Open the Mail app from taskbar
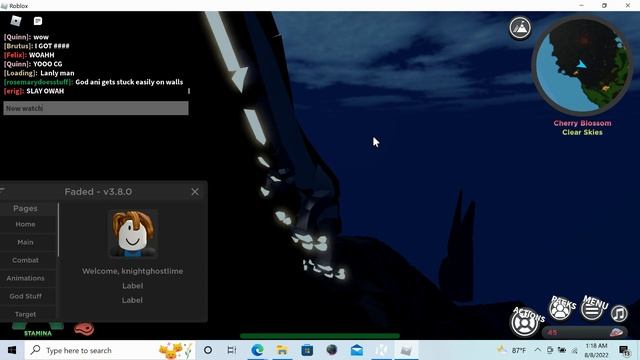This screenshot has height=360, width=640. coord(357,350)
